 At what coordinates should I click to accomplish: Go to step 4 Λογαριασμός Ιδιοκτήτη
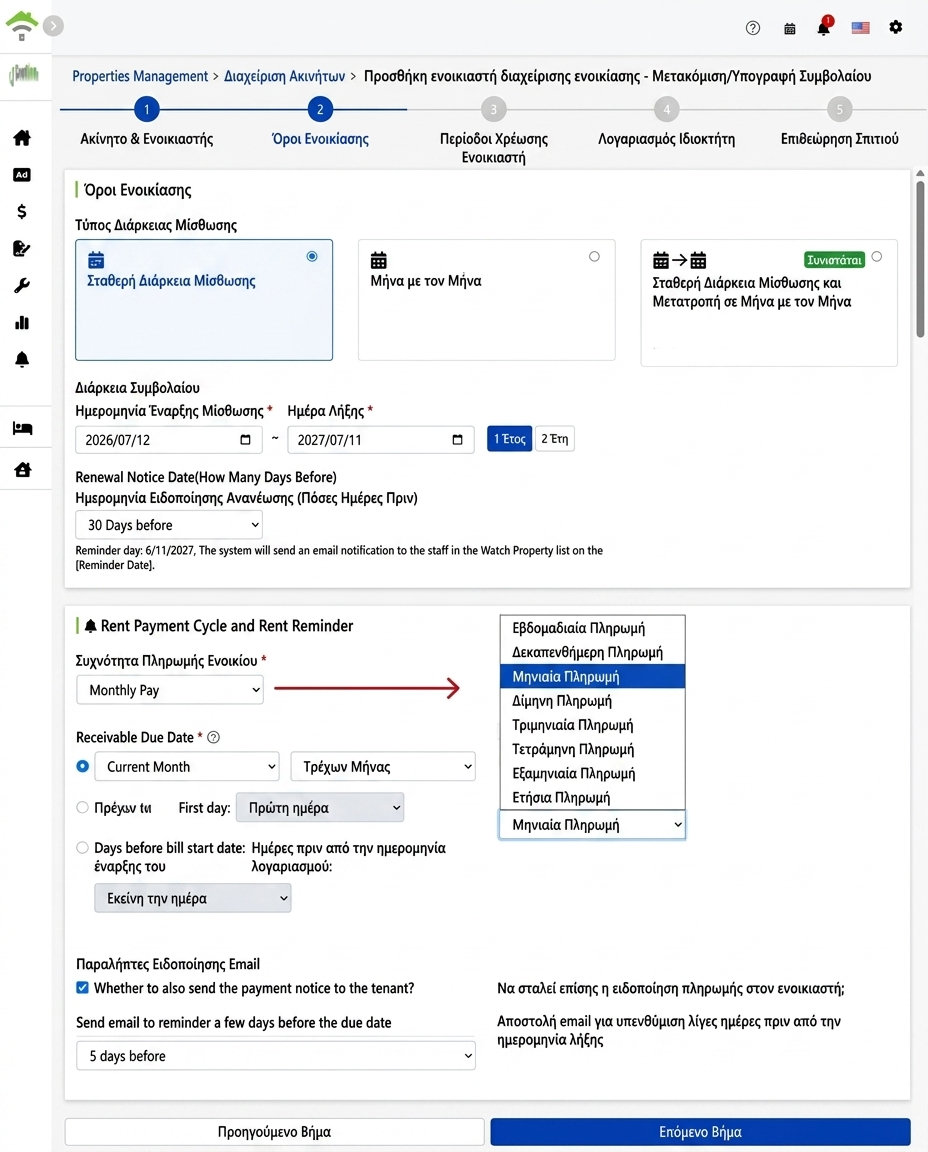(666, 109)
